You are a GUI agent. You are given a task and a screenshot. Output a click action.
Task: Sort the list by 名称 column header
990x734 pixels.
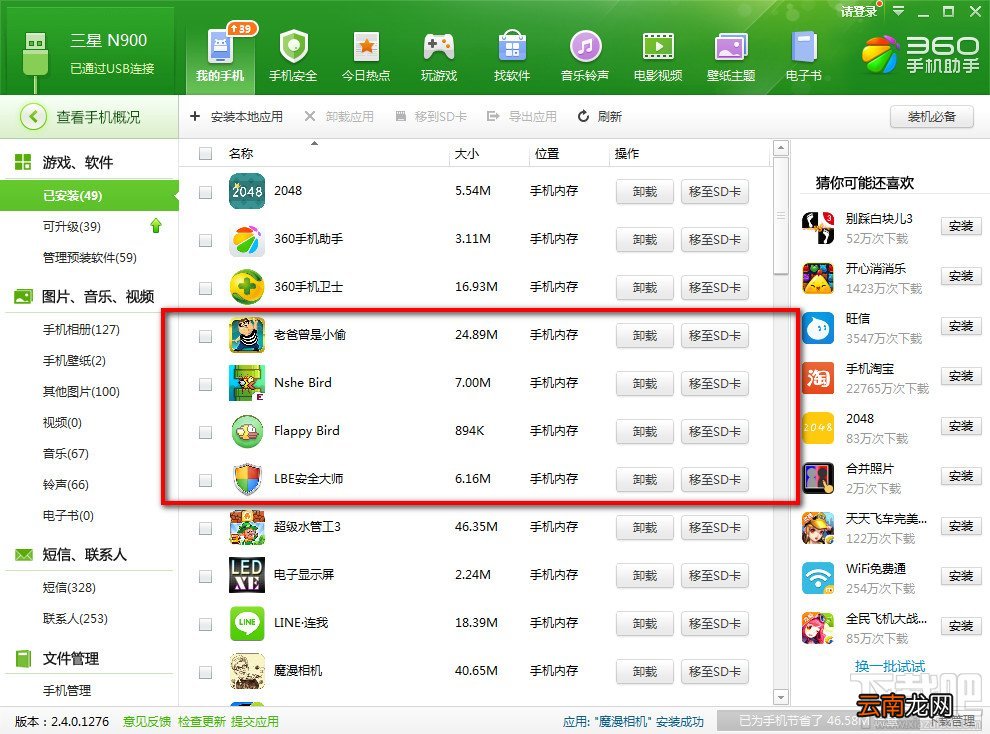click(241, 153)
